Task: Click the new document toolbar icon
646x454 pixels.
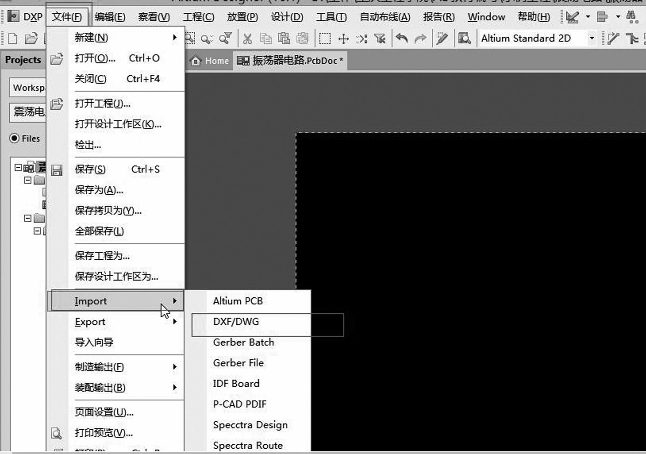Action: click(x=13, y=39)
